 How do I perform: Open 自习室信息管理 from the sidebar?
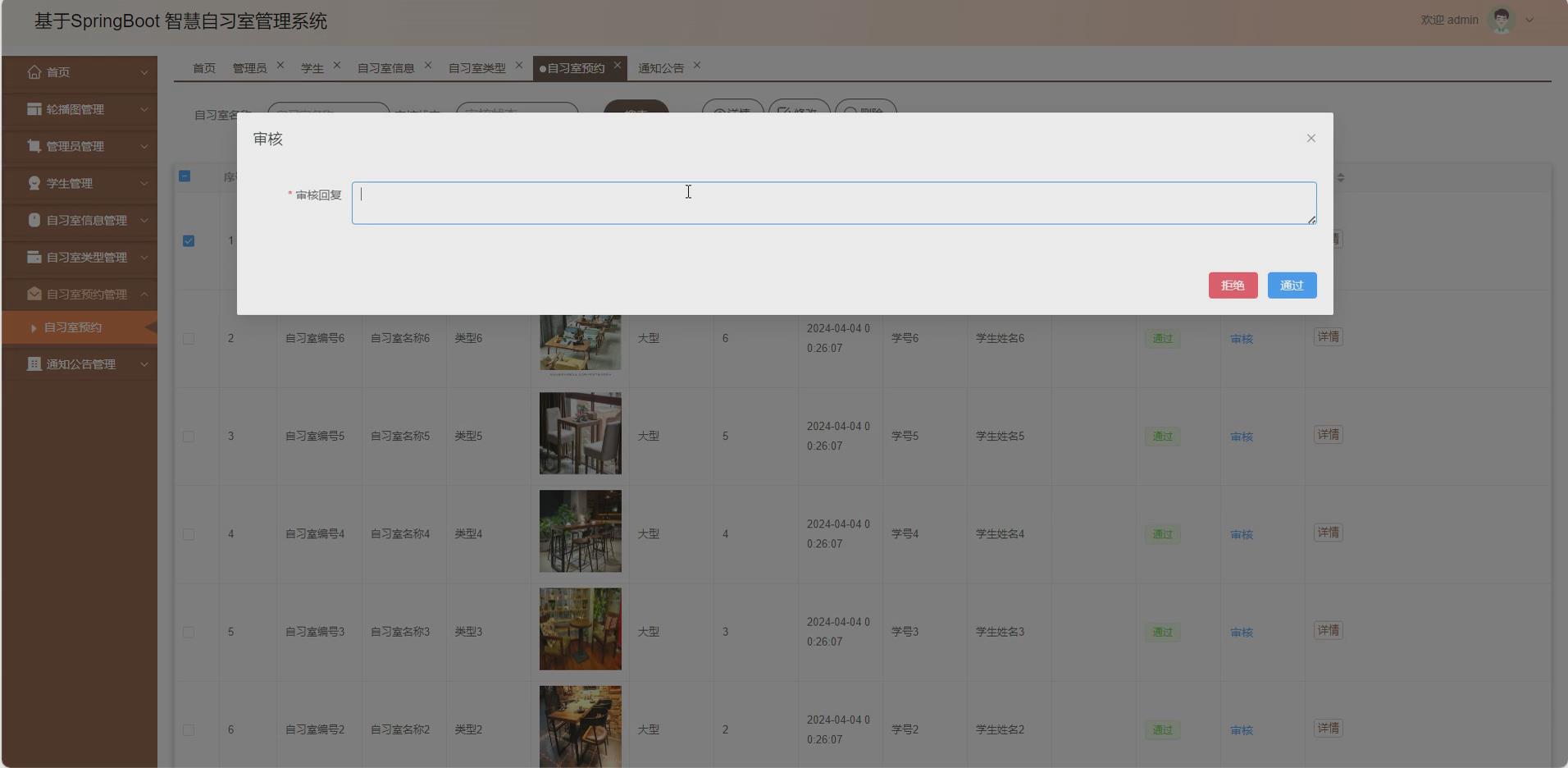point(34,220)
